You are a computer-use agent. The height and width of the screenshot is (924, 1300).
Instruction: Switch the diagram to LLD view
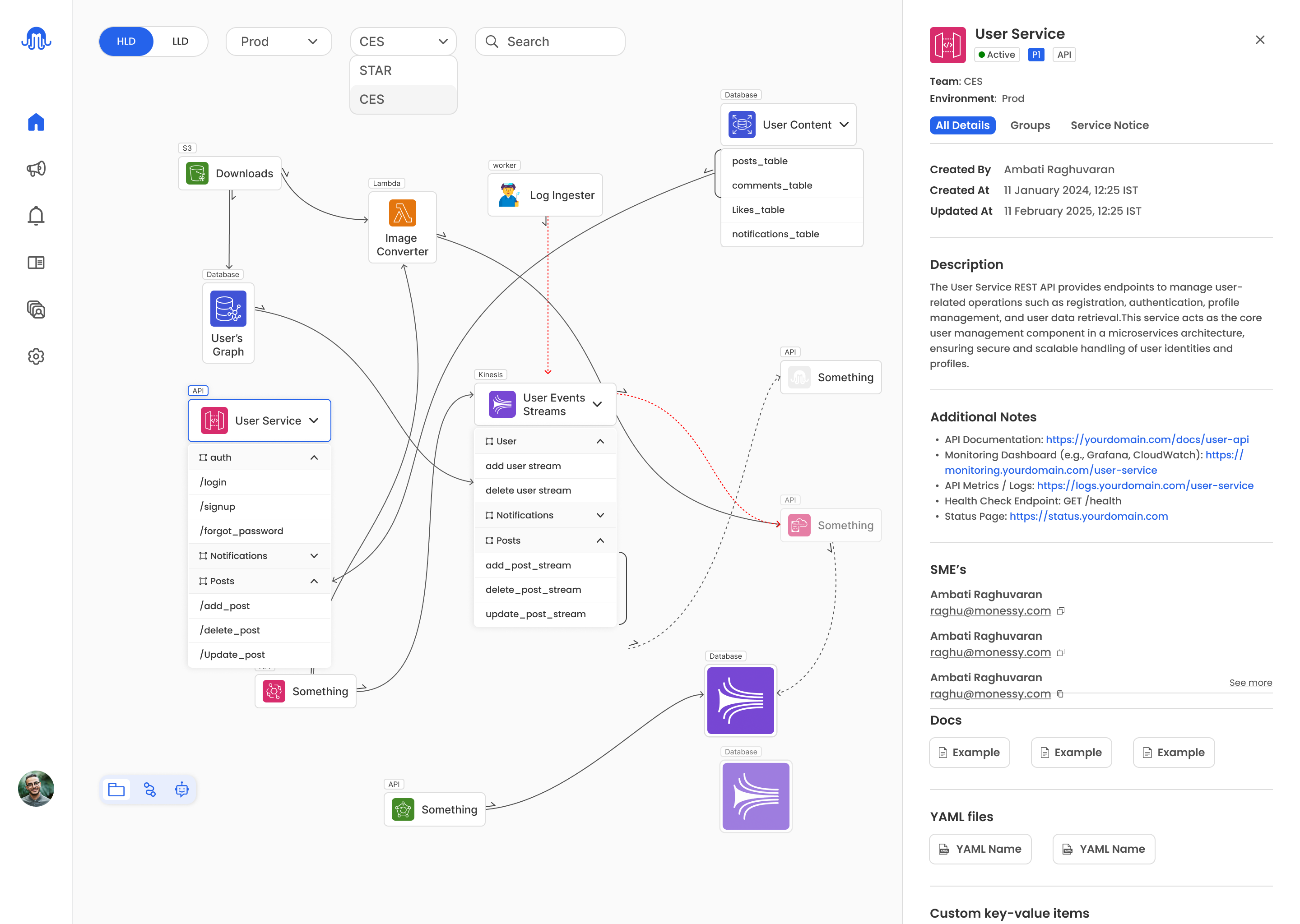(x=180, y=42)
